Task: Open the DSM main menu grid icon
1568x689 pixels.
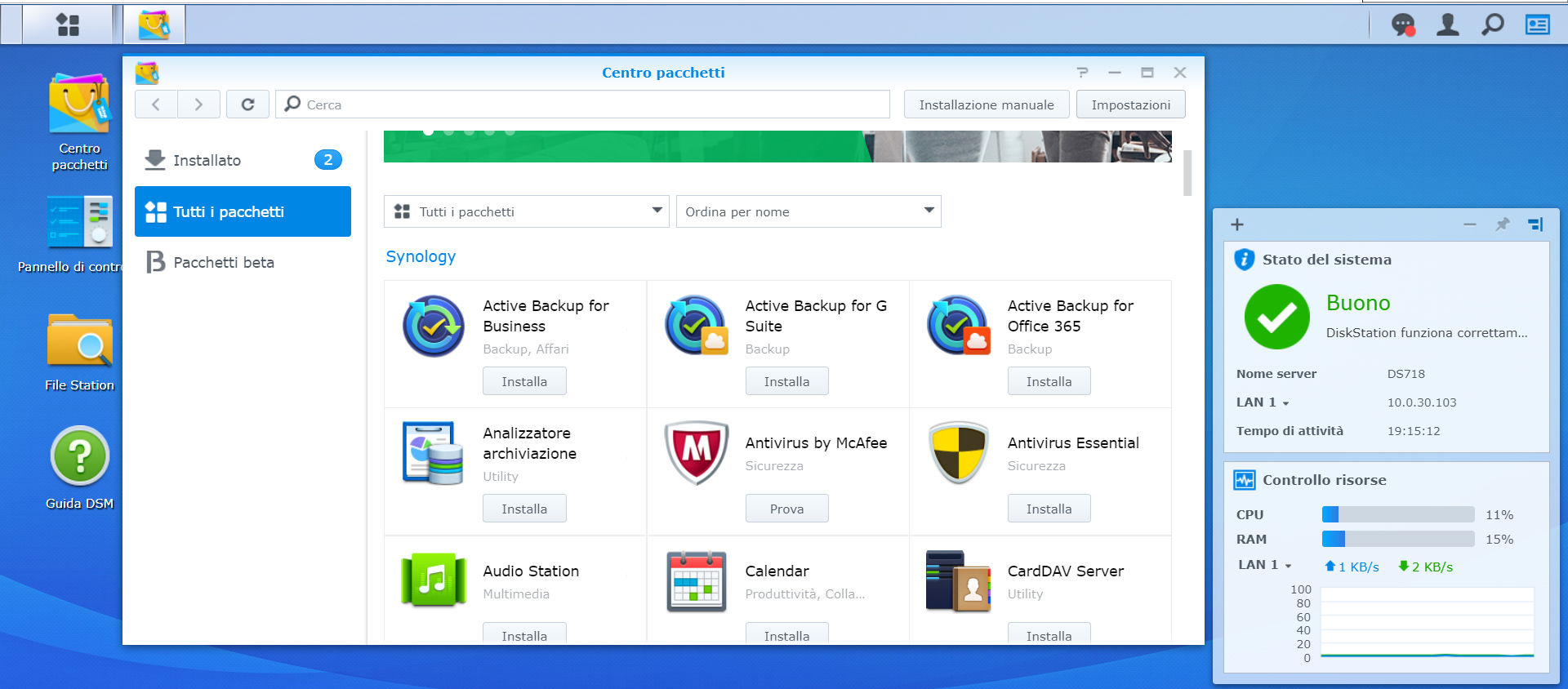Action: (68, 24)
